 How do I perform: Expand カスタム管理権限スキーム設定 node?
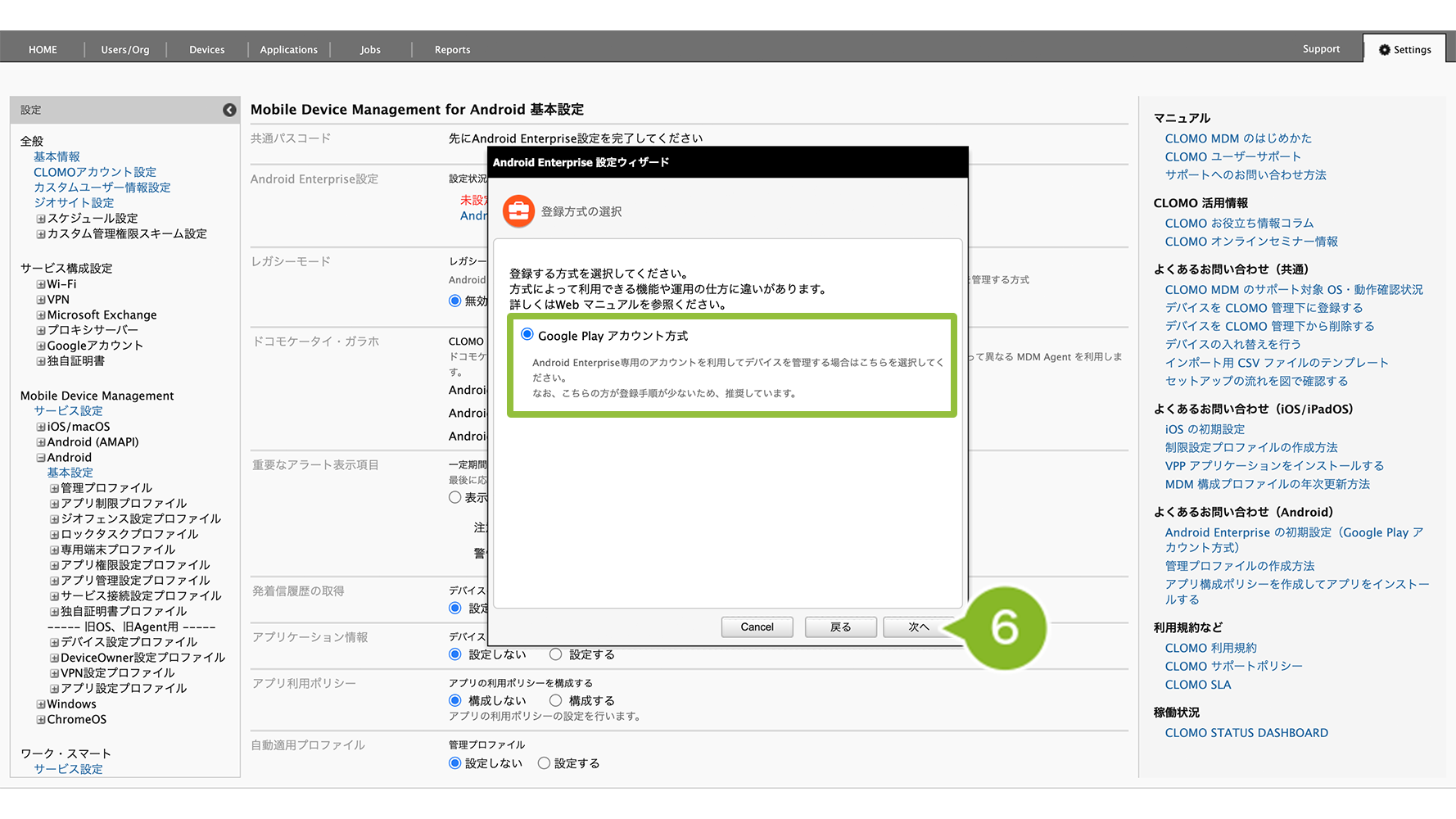click(40, 234)
